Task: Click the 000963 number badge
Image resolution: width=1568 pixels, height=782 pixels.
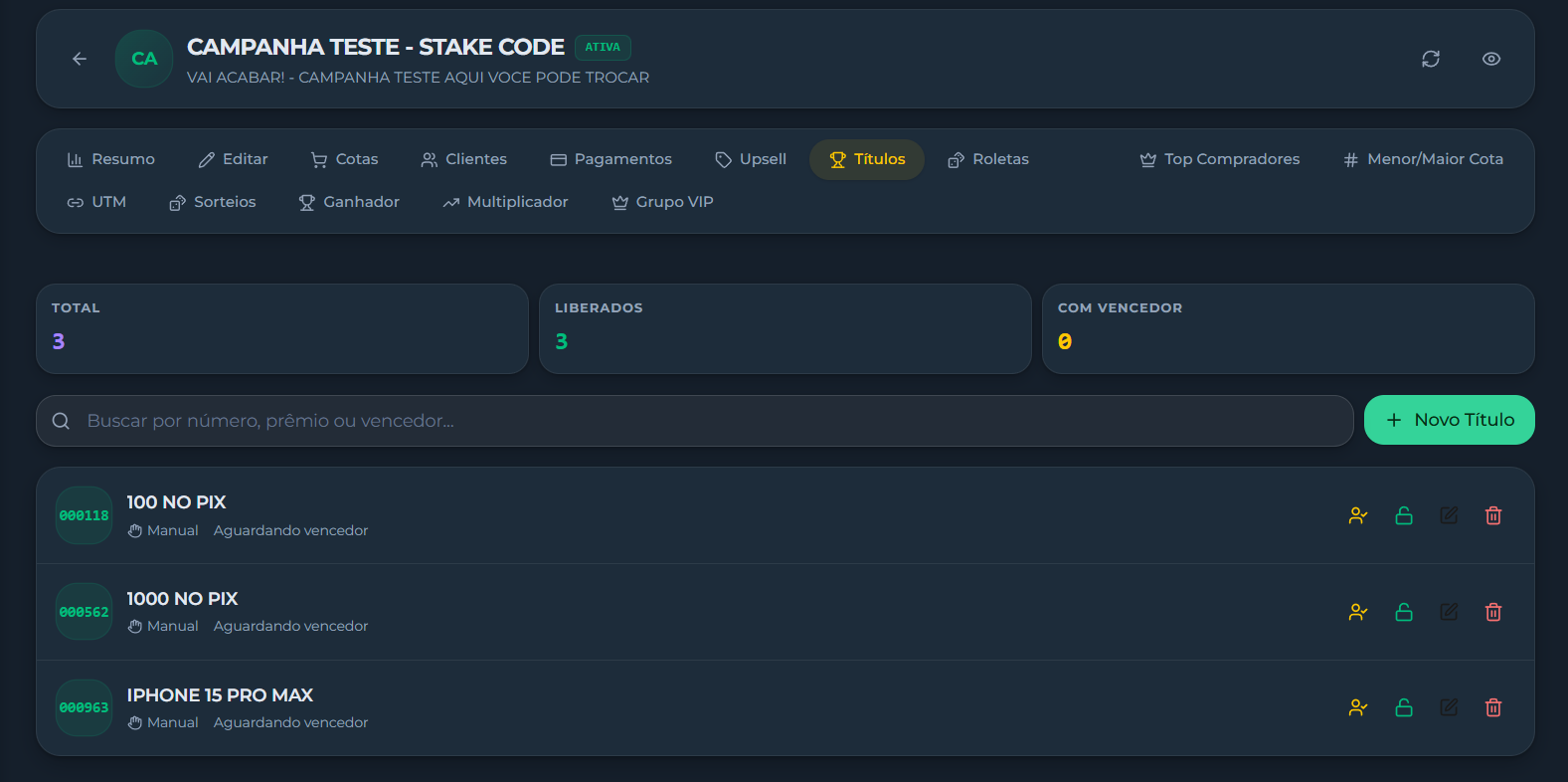Action: click(84, 707)
